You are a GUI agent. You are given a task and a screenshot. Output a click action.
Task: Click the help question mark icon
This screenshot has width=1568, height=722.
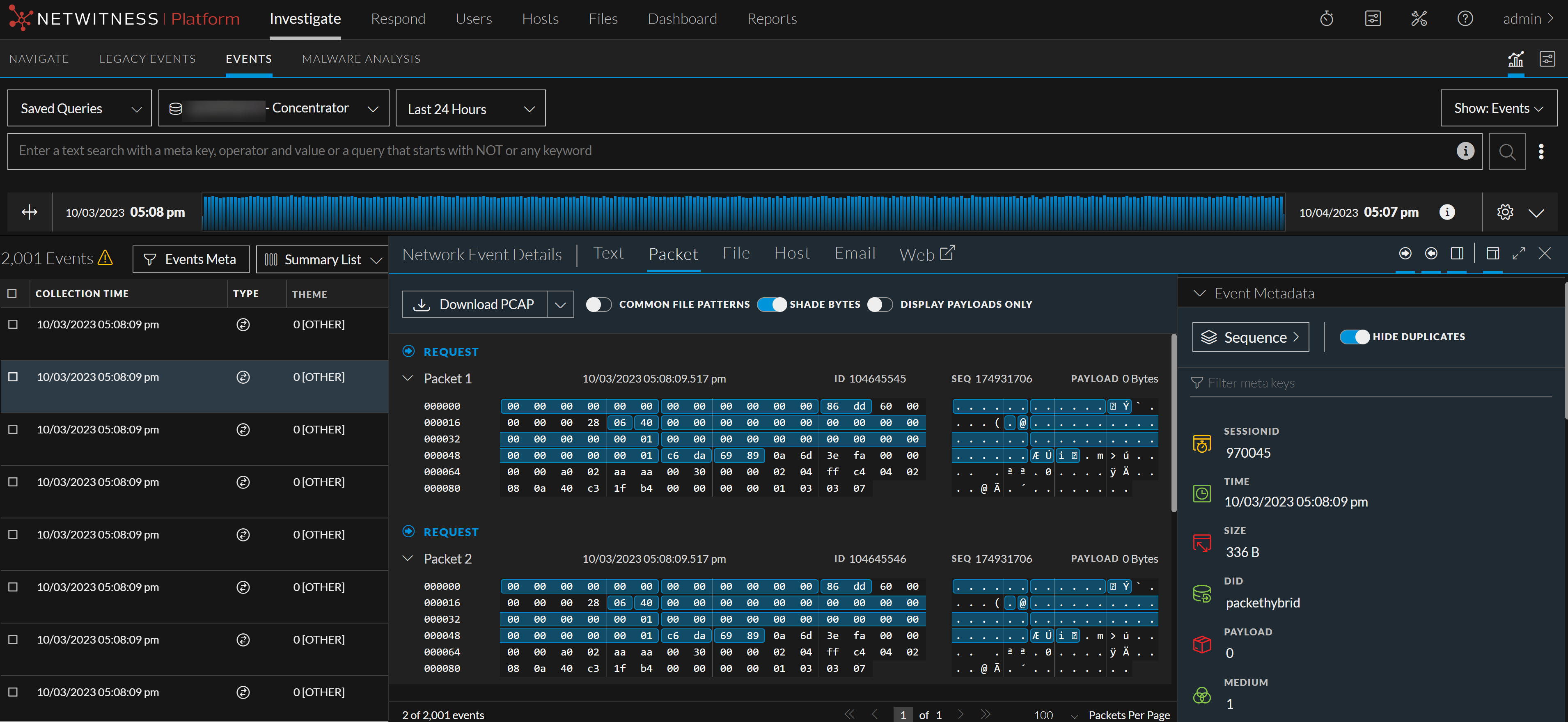pos(1465,19)
